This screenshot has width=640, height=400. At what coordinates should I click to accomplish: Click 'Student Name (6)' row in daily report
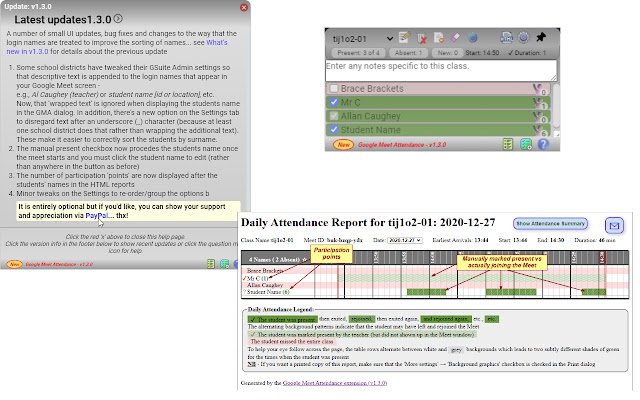[266, 292]
